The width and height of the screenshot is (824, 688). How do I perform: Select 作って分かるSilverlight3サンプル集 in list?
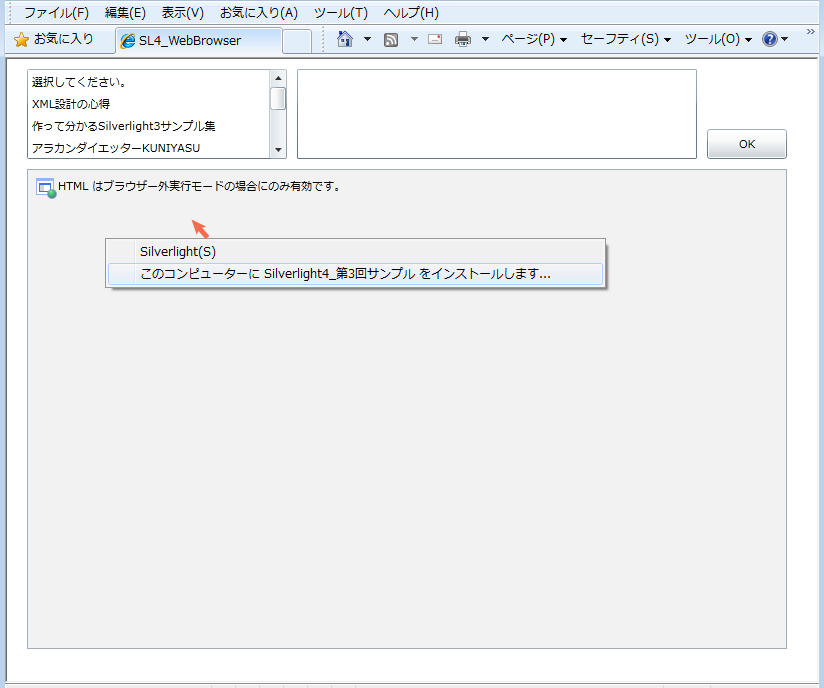149,126
